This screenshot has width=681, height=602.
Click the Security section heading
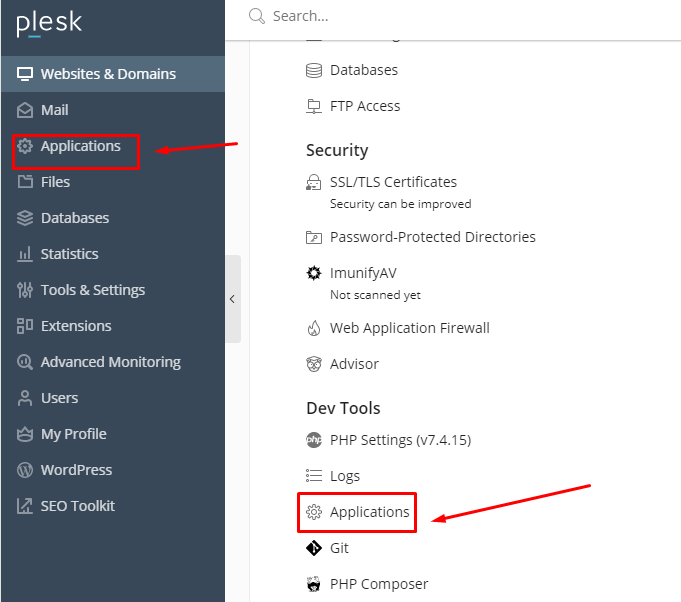(337, 150)
